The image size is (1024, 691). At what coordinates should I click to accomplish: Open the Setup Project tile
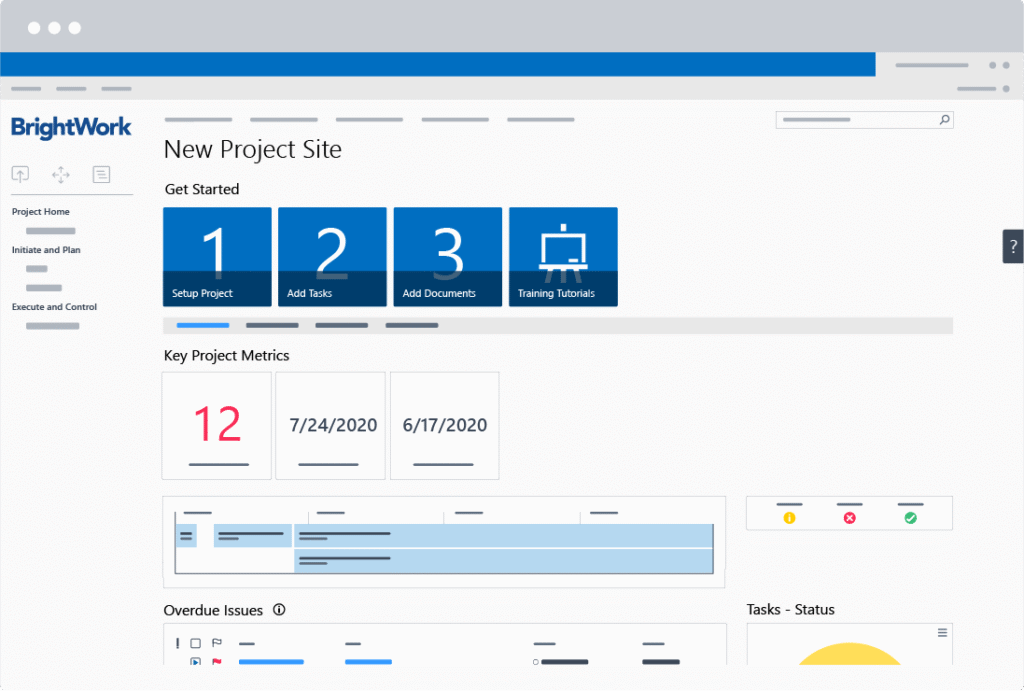(217, 256)
